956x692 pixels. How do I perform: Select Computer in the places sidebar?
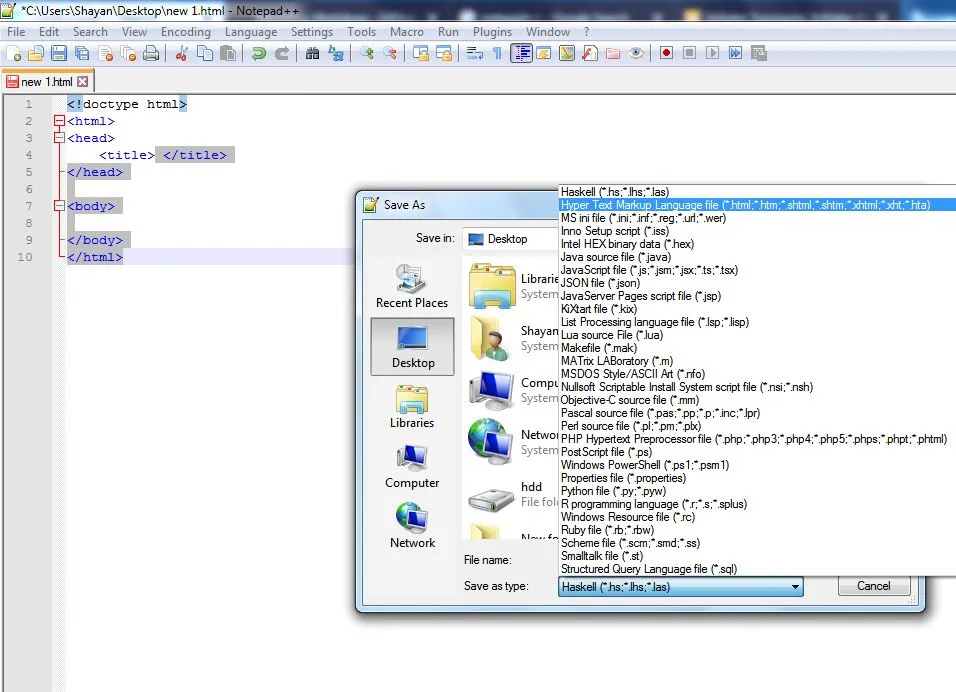(x=412, y=467)
